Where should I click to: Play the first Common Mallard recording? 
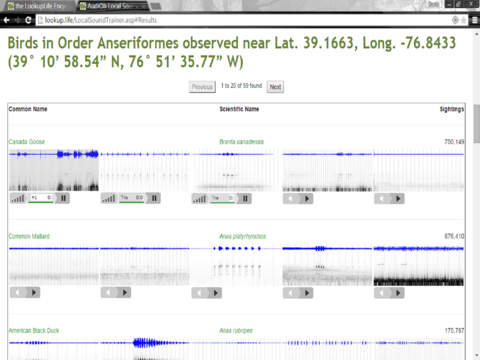point(34,293)
